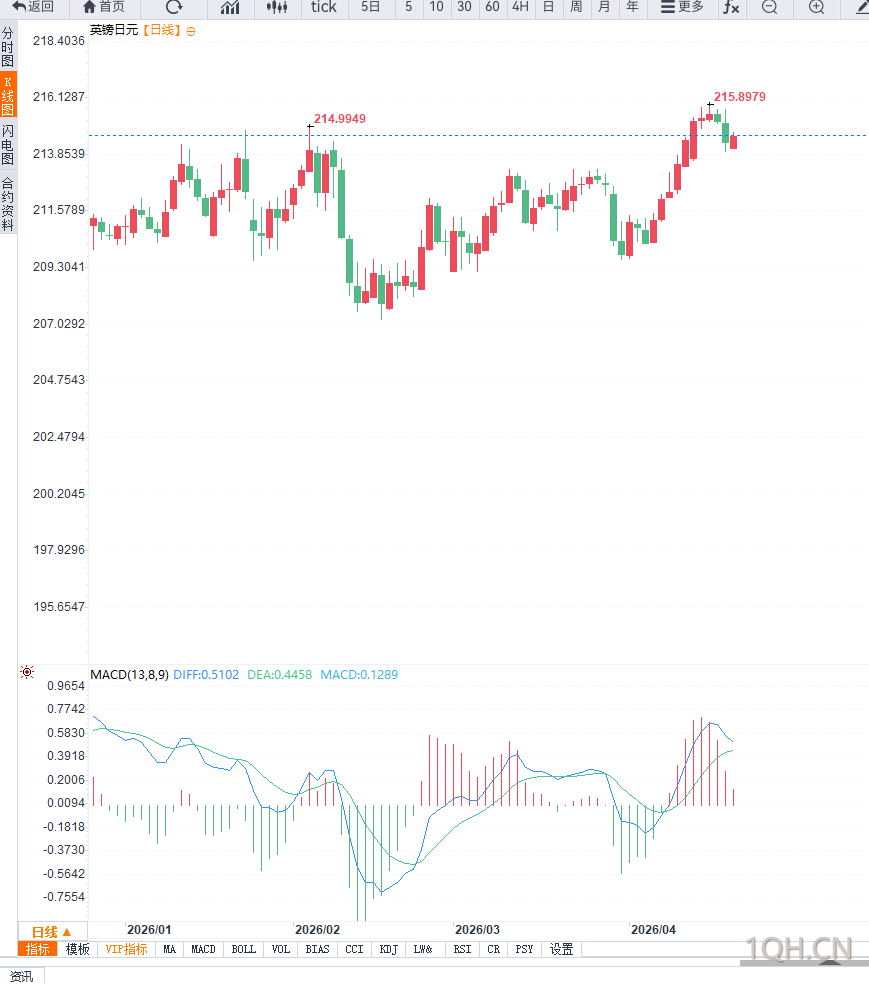Click the 2026/02 date axis label
Viewport: 869px width, 985px height.
tap(317, 930)
